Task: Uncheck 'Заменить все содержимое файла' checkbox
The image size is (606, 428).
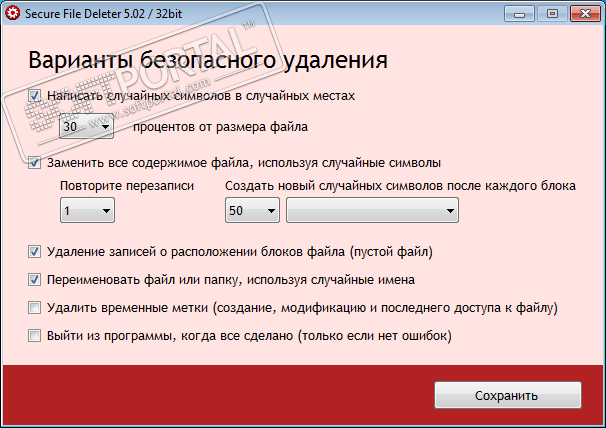Action: coord(34,163)
